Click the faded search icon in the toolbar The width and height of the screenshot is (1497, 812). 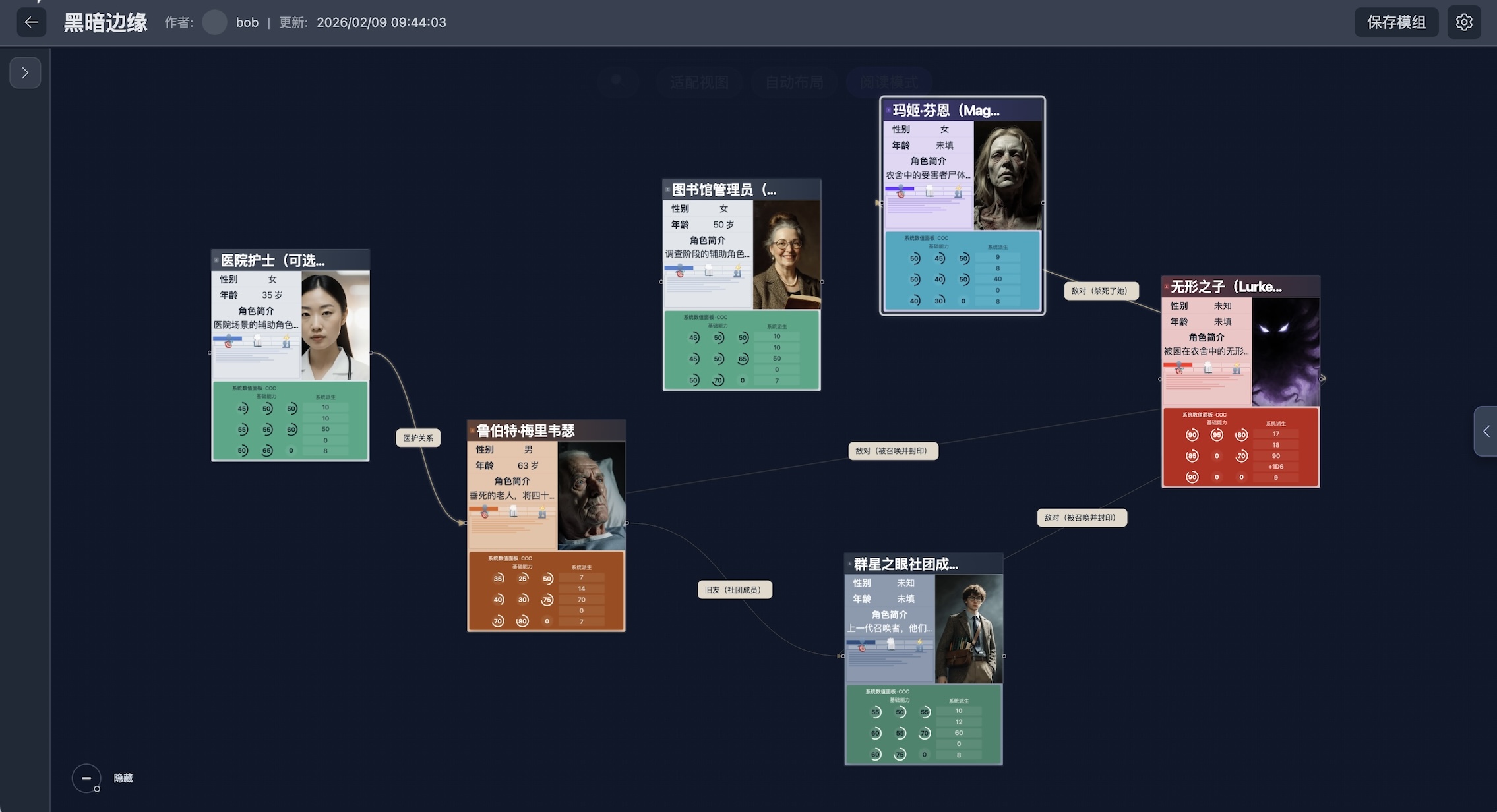[x=617, y=82]
